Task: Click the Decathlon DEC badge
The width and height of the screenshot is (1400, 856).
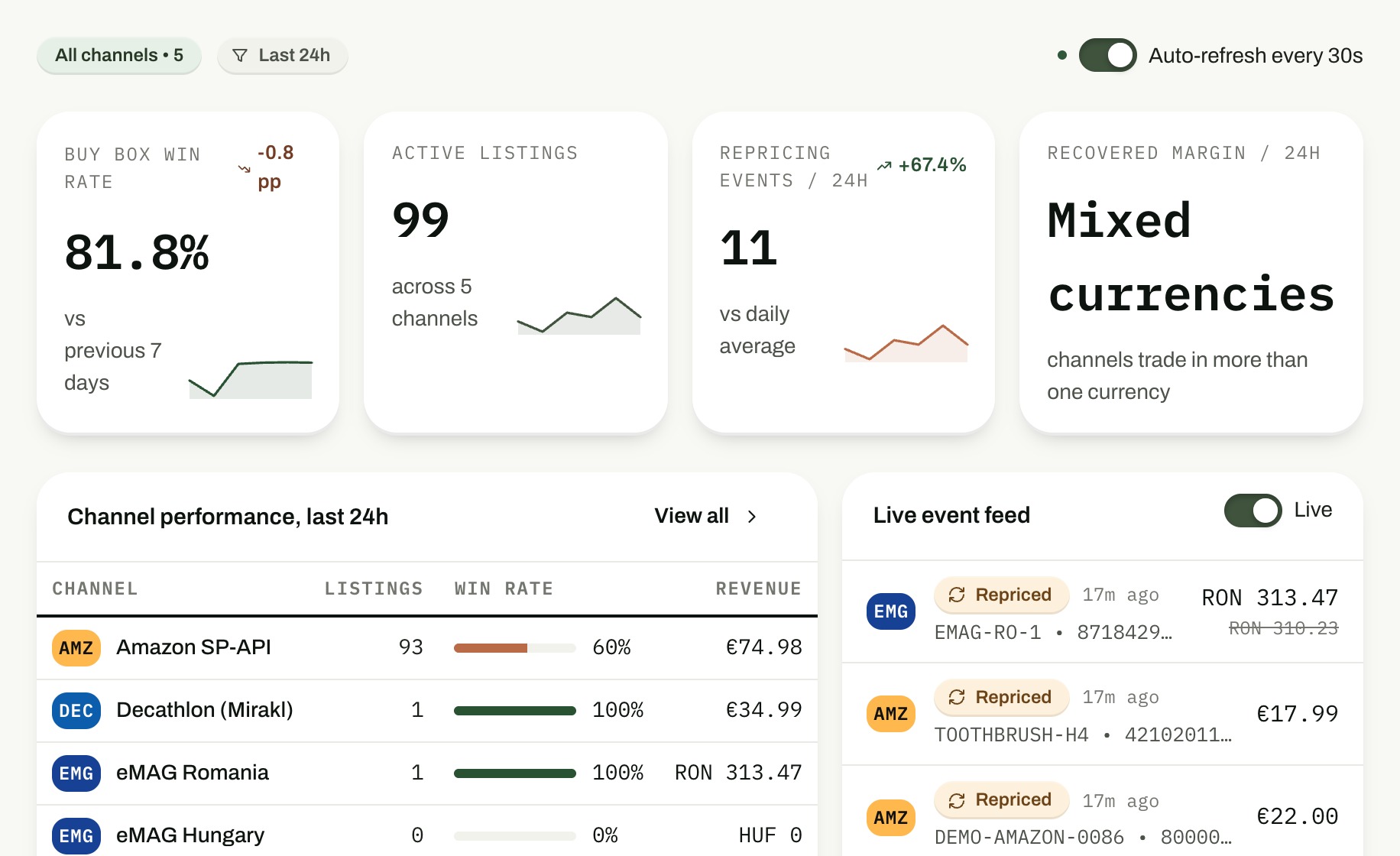Action: 76,711
